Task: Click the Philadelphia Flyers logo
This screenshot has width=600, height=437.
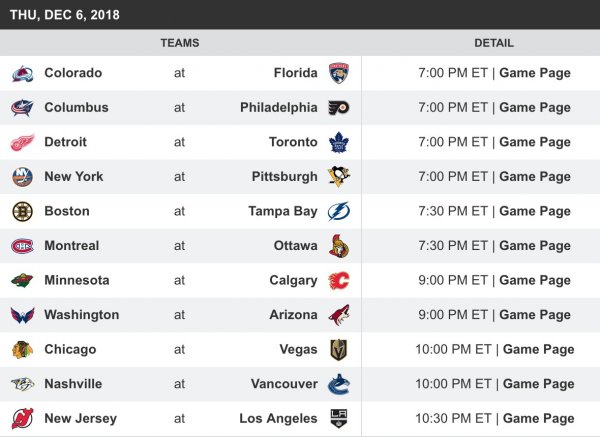Action: tap(339, 108)
